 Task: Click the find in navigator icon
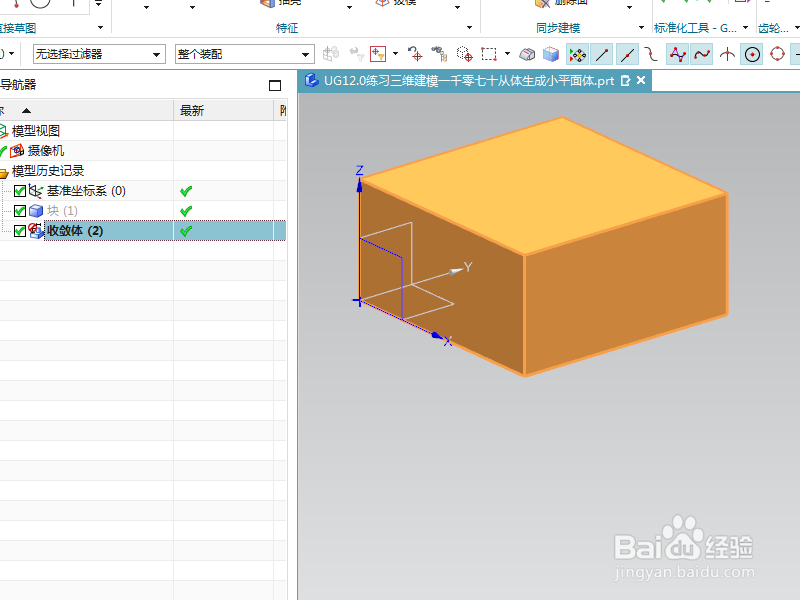point(439,54)
